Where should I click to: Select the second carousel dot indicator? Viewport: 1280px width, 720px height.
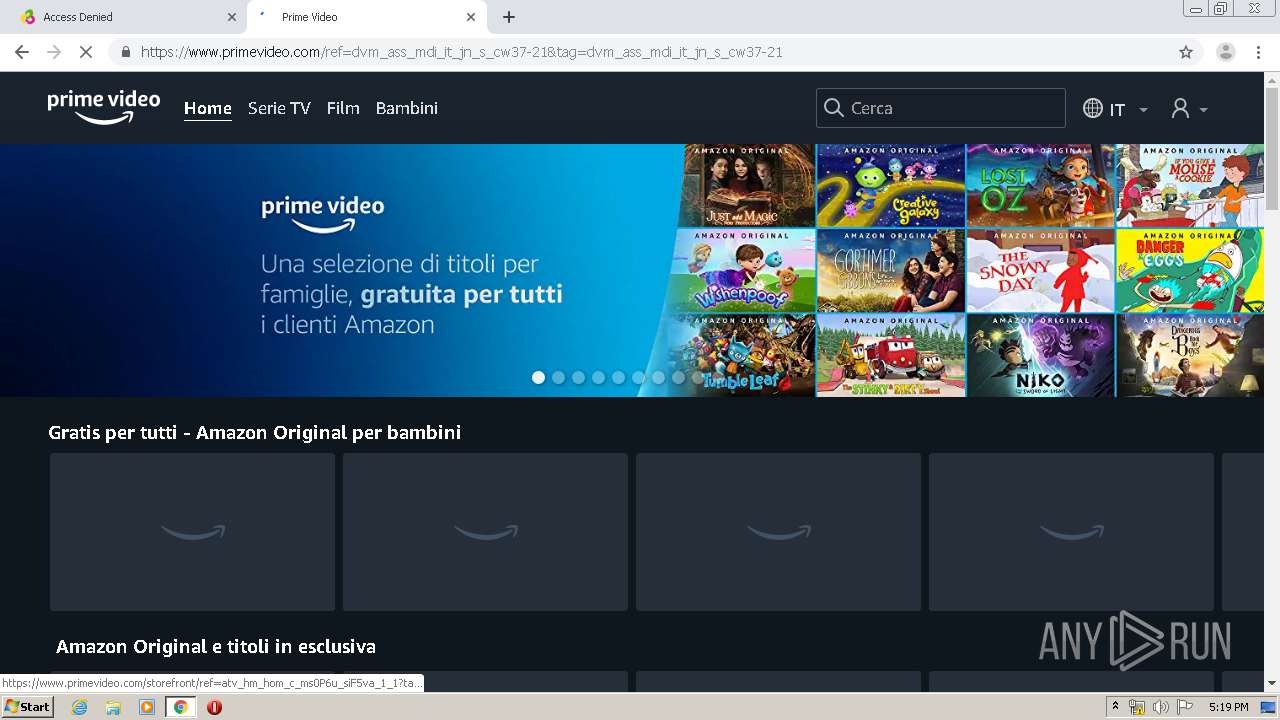coord(559,377)
